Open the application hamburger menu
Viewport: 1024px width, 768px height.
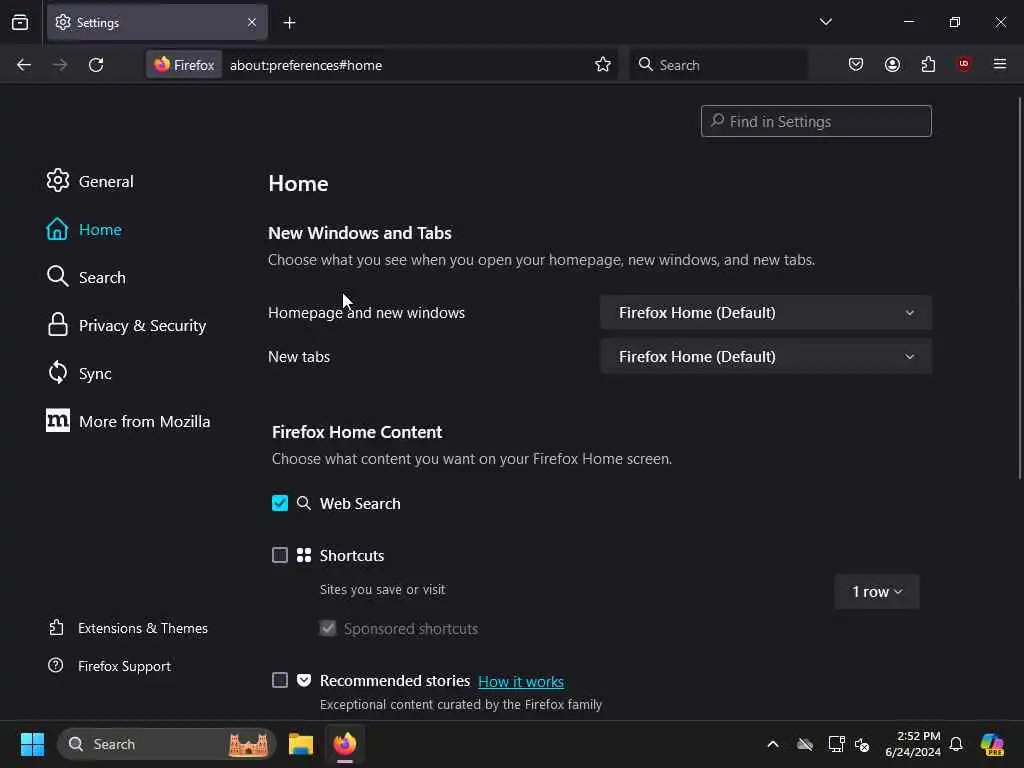pyautogui.click(x=1000, y=64)
